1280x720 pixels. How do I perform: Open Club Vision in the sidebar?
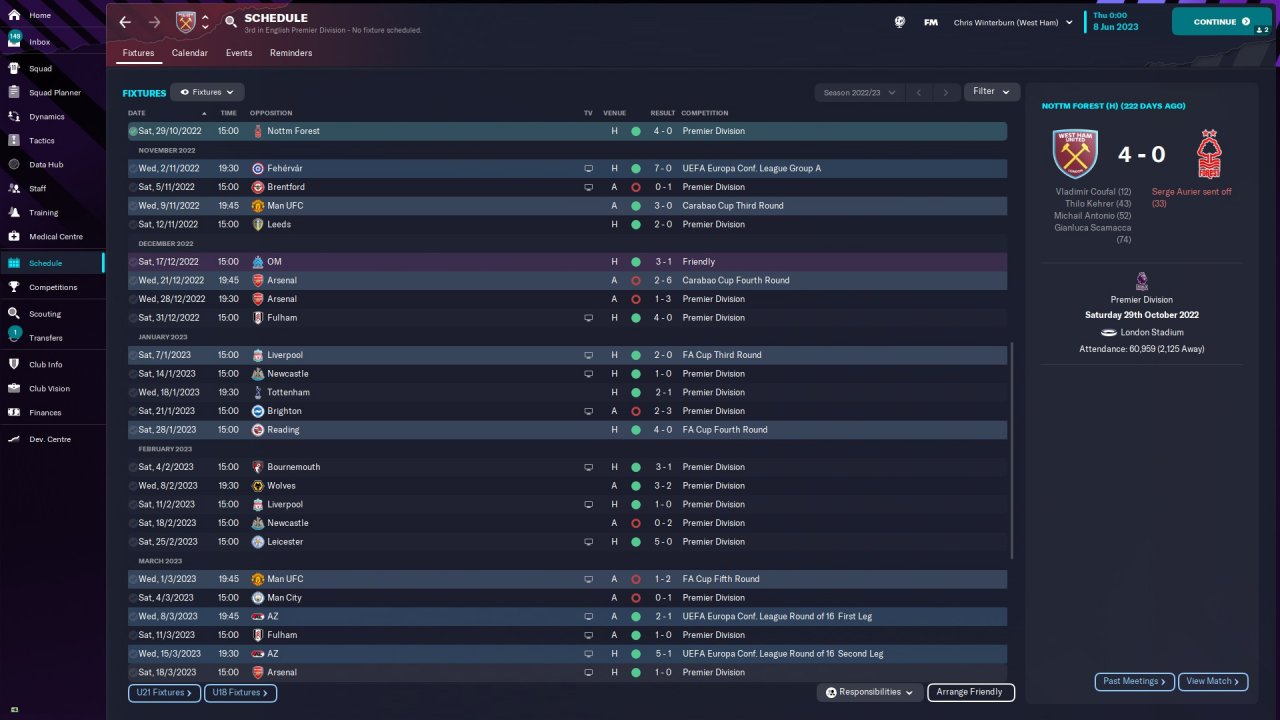point(49,389)
